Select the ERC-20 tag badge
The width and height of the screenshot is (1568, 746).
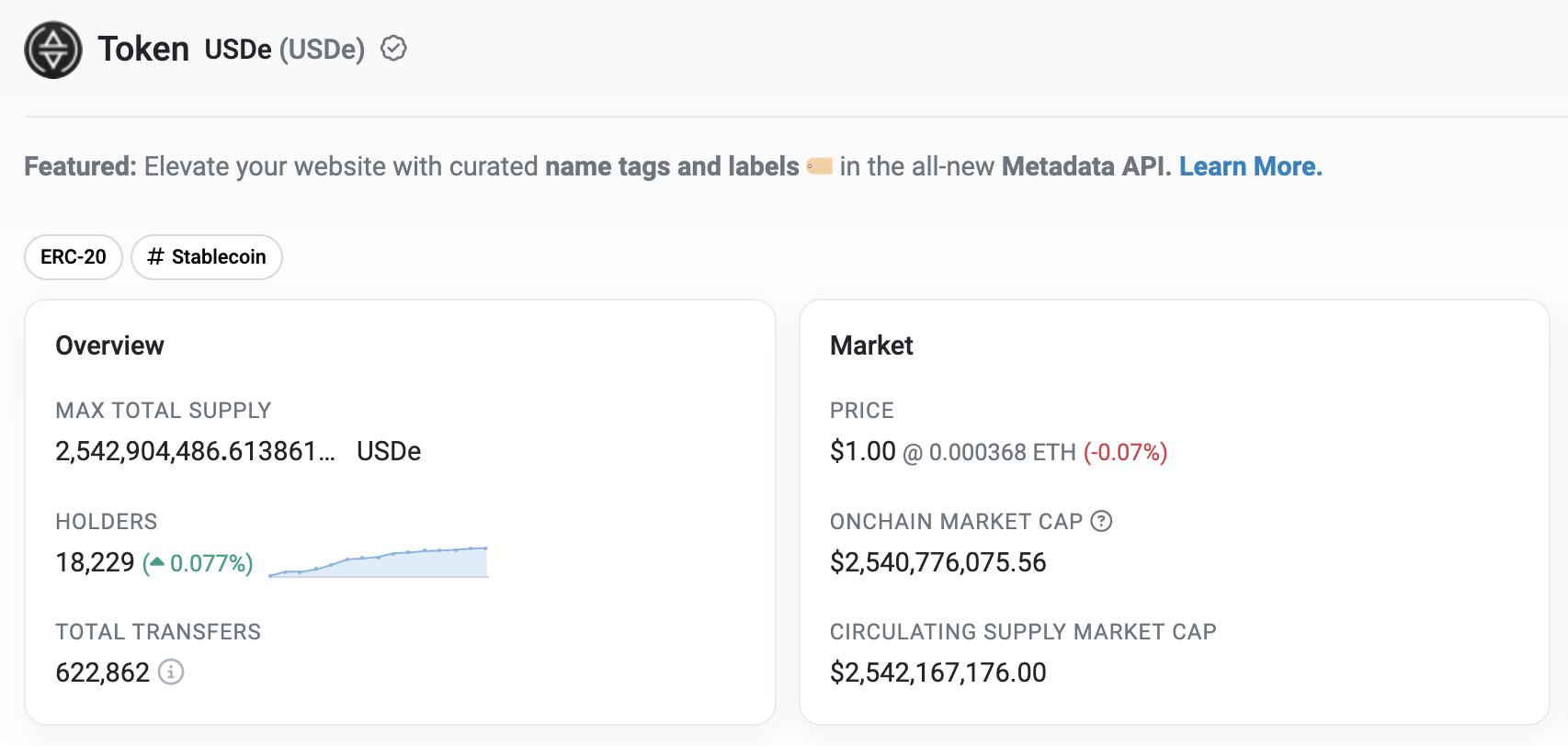74,257
